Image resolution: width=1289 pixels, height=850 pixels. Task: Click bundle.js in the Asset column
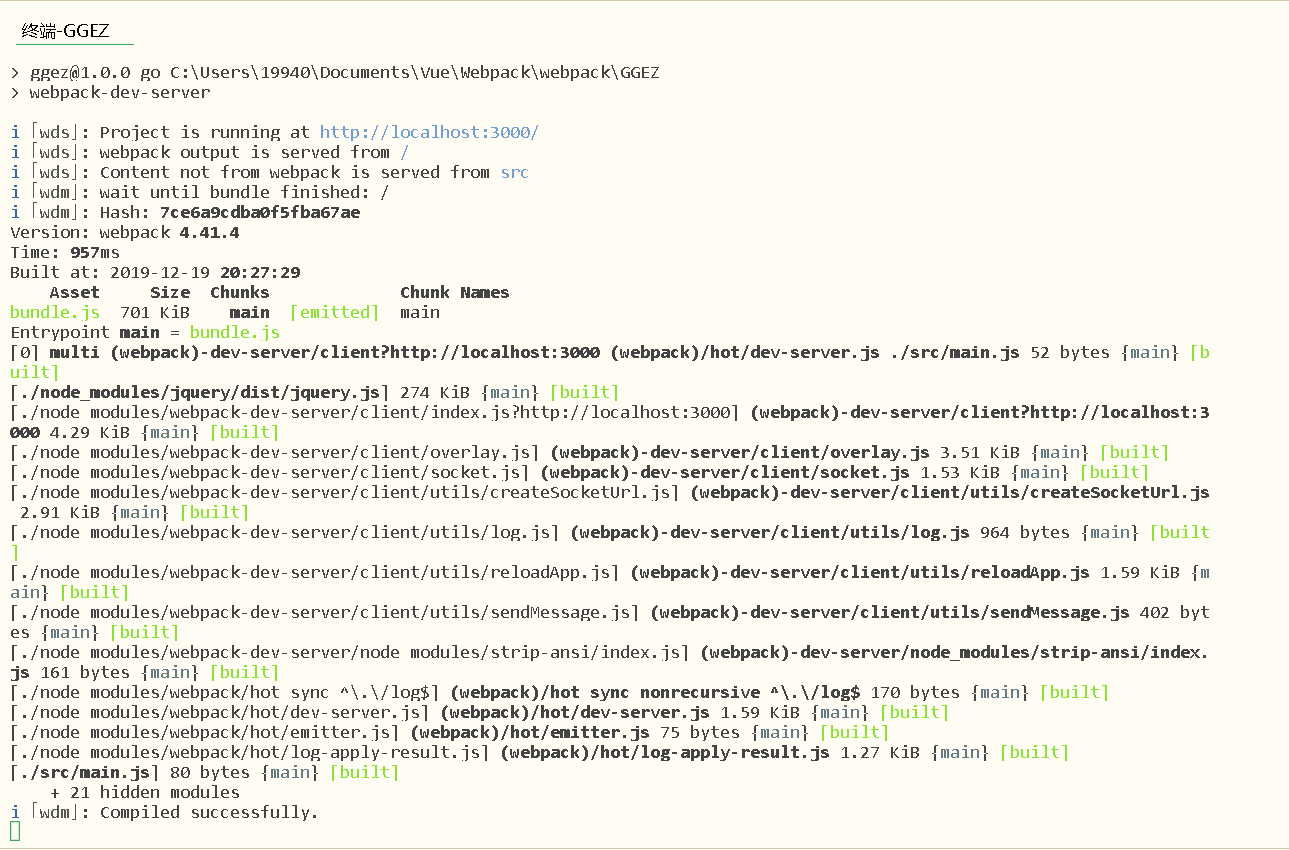[55, 312]
